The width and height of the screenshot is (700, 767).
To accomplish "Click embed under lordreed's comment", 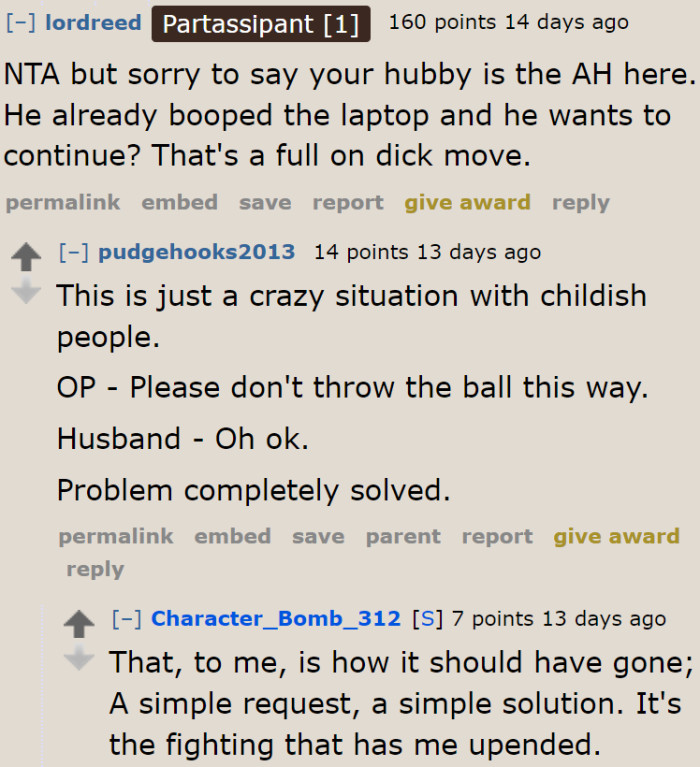I will [x=179, y=203].
